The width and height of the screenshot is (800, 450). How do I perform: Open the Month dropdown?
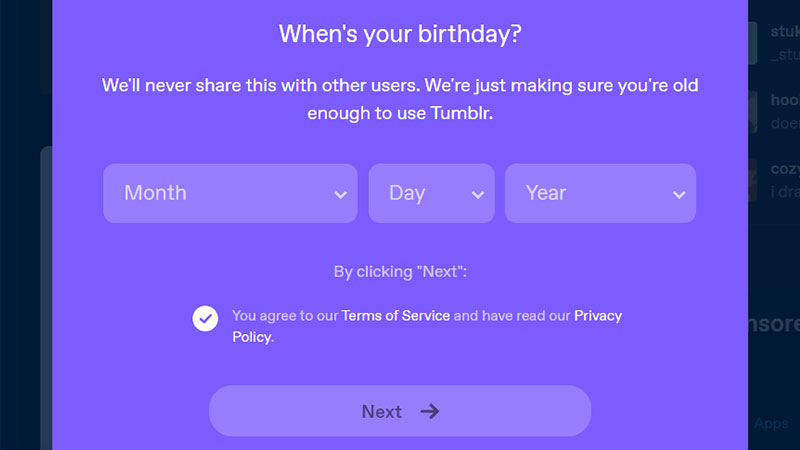pos(230,193)
